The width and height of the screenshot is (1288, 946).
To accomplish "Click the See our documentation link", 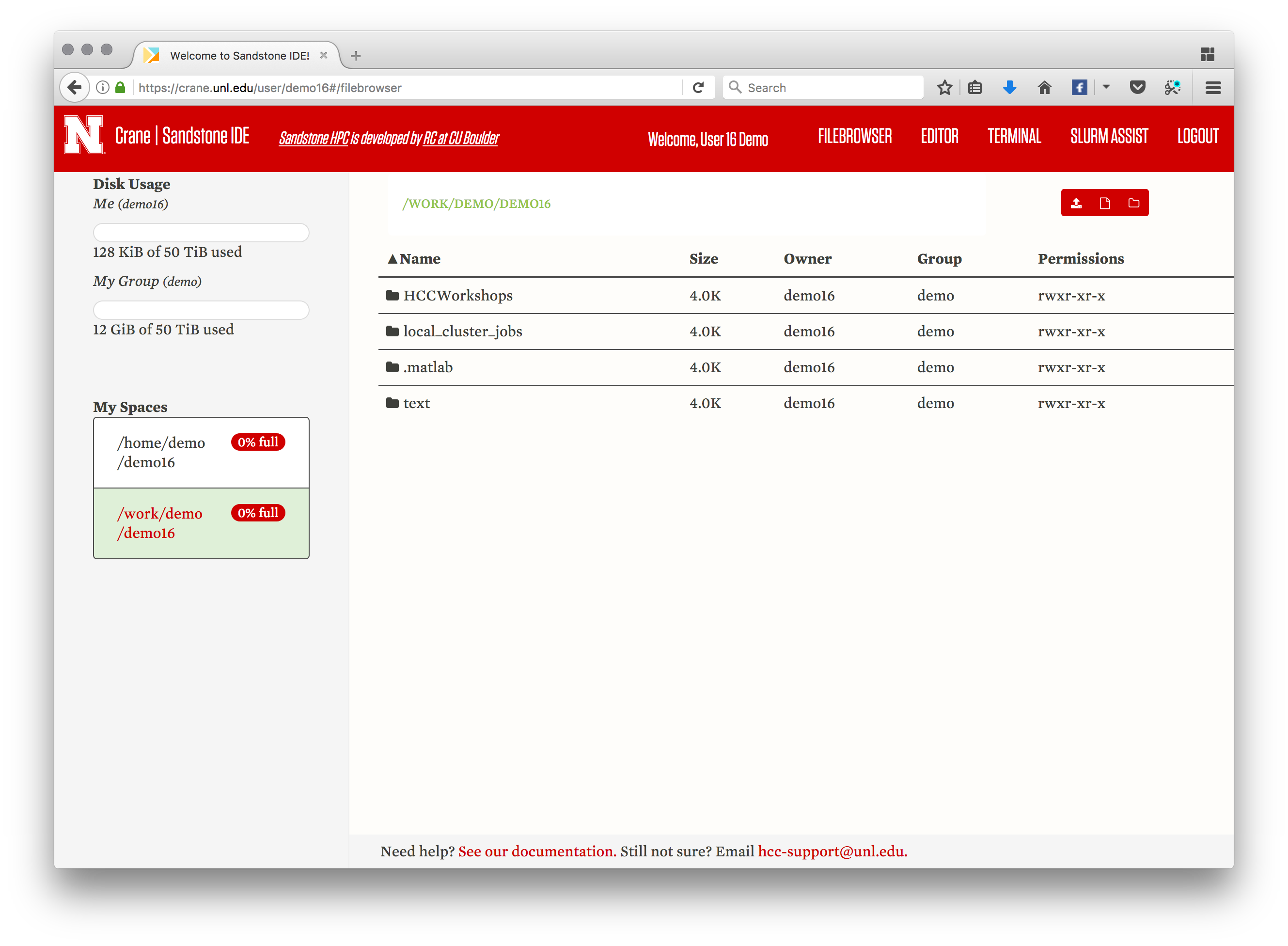I will point(537,851).
